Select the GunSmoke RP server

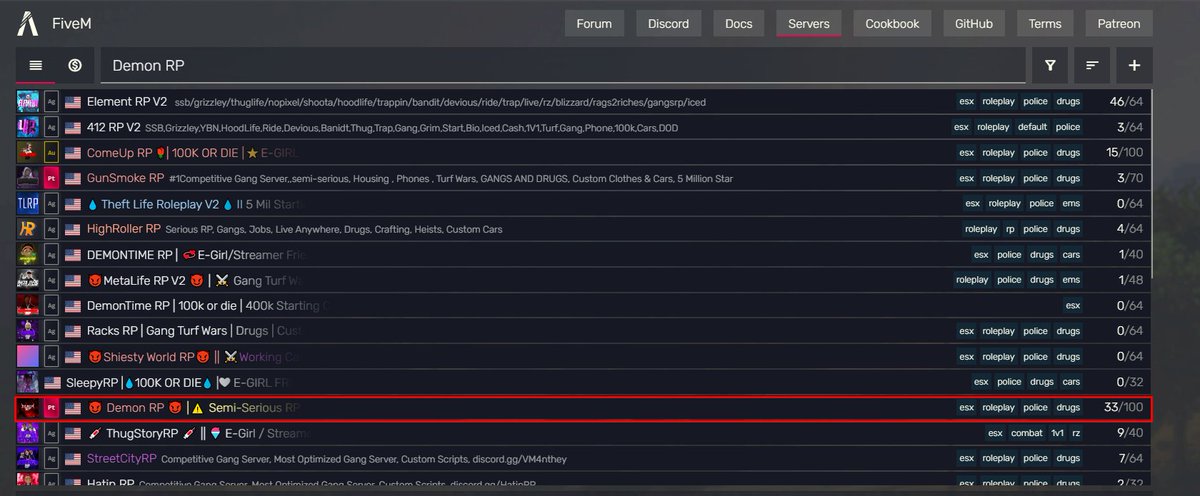tap(583, 178)
